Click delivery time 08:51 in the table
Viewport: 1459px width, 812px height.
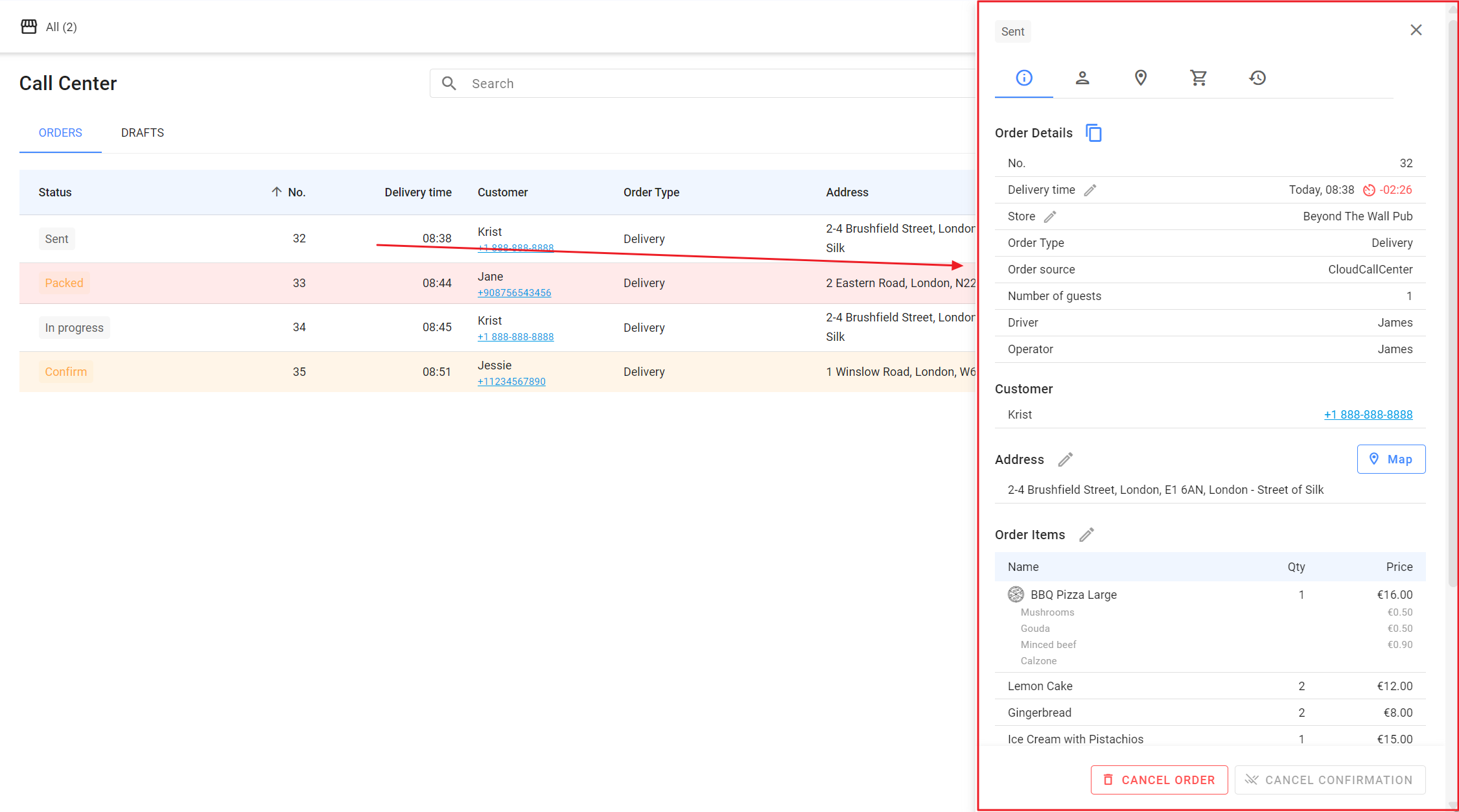pos(437,372)
